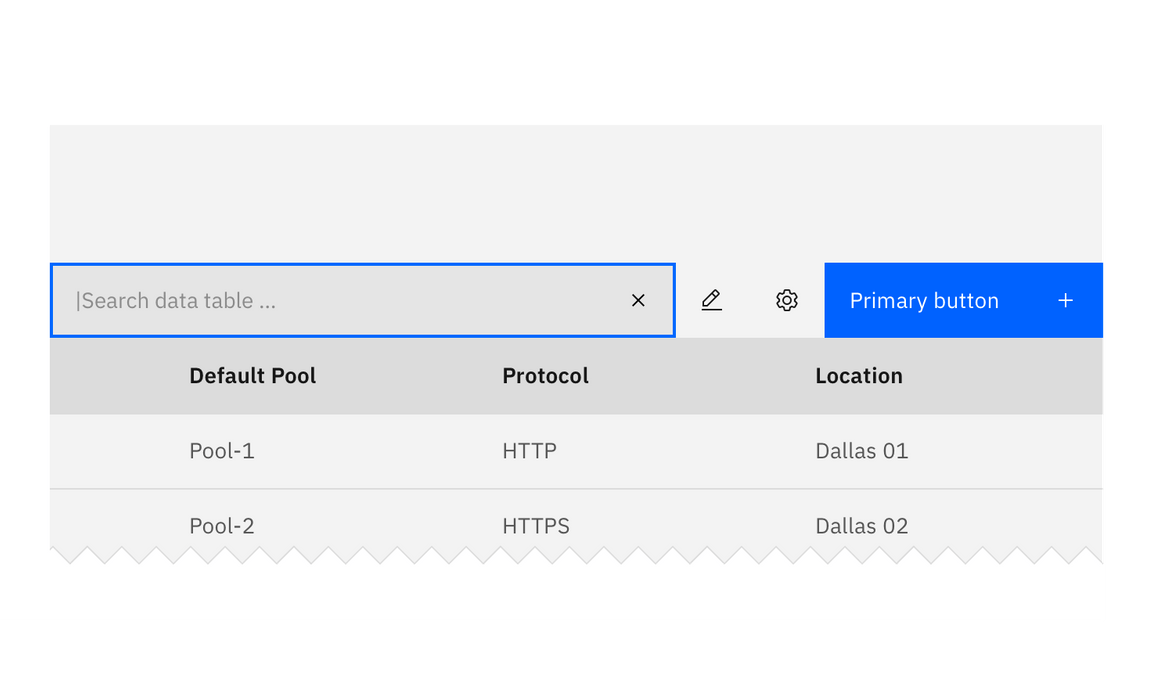The image size is (1152, 689).
Task: Select the Dallas 01 location cell
Action: coord(862,451)
